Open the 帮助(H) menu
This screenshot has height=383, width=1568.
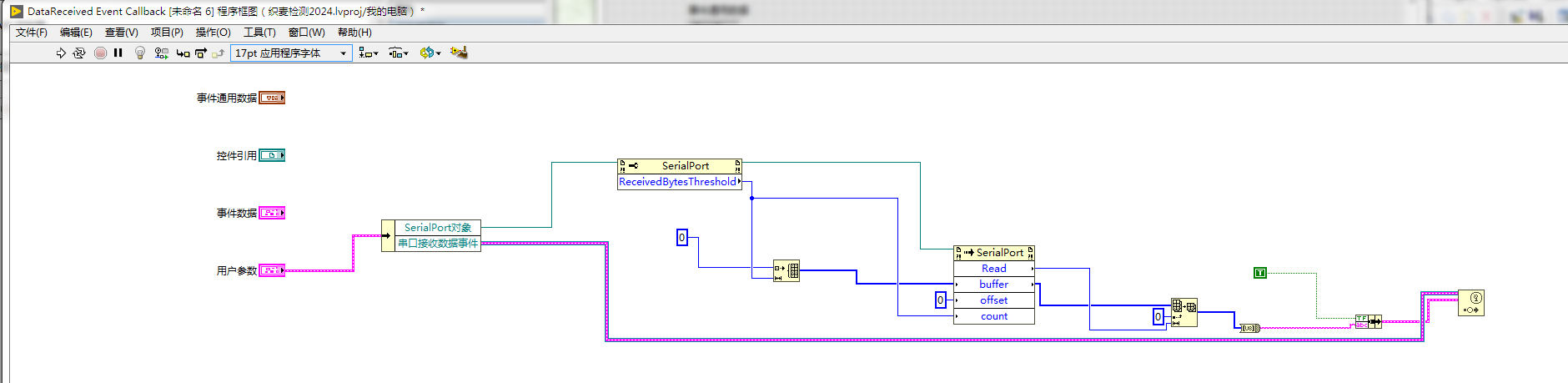click(x=354, y=33)
